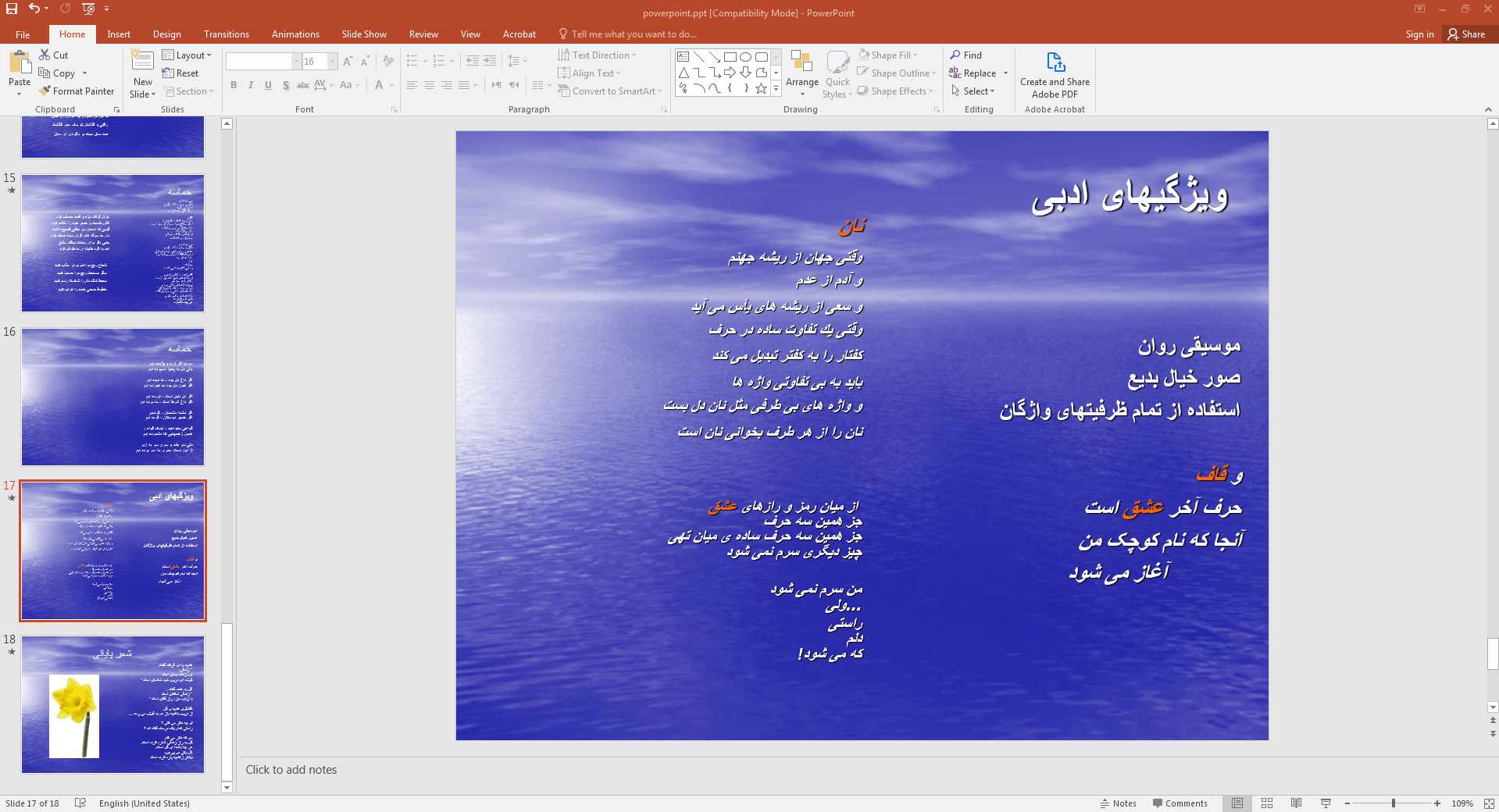Open line spacing options

coord(517,61)
